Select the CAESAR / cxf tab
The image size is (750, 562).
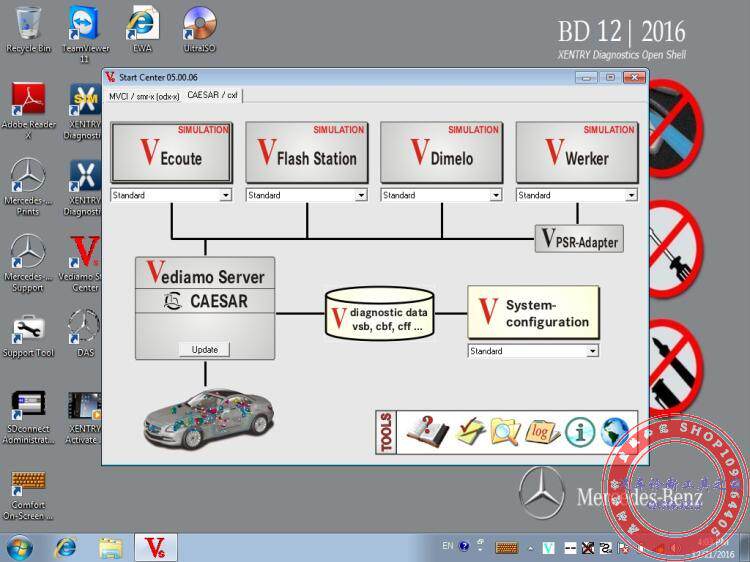(x=212, y=95)
